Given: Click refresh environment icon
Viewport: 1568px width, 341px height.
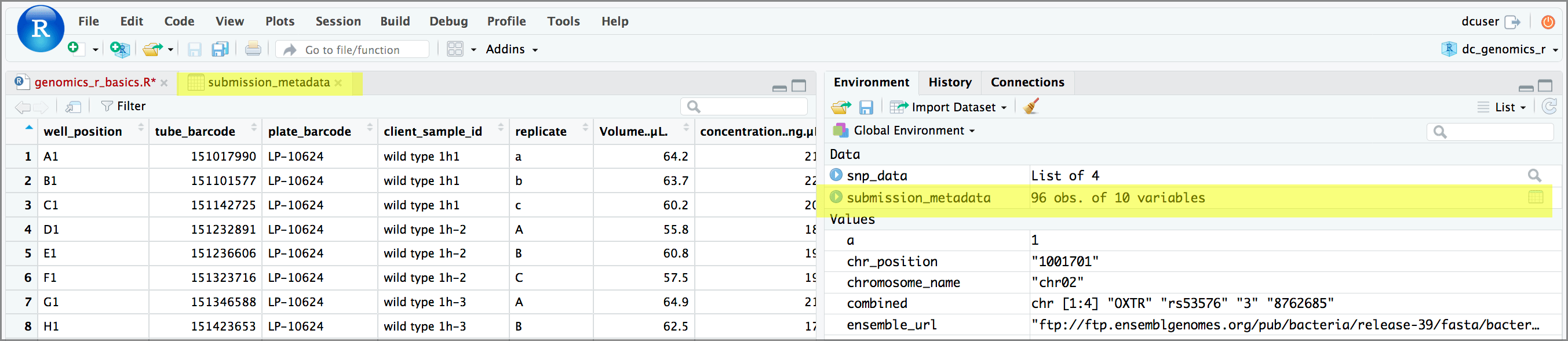Looking at the screenshot, I should coord(1549,107).
